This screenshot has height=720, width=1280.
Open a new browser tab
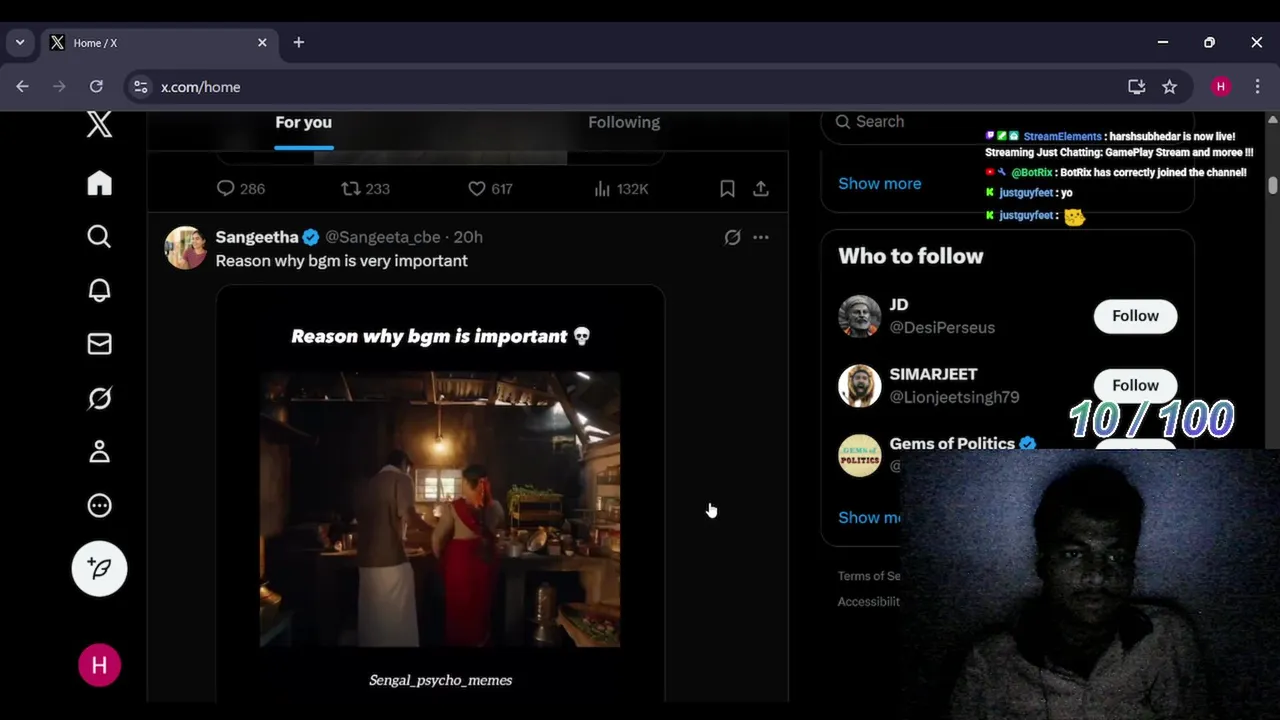(x=298, y=43)
